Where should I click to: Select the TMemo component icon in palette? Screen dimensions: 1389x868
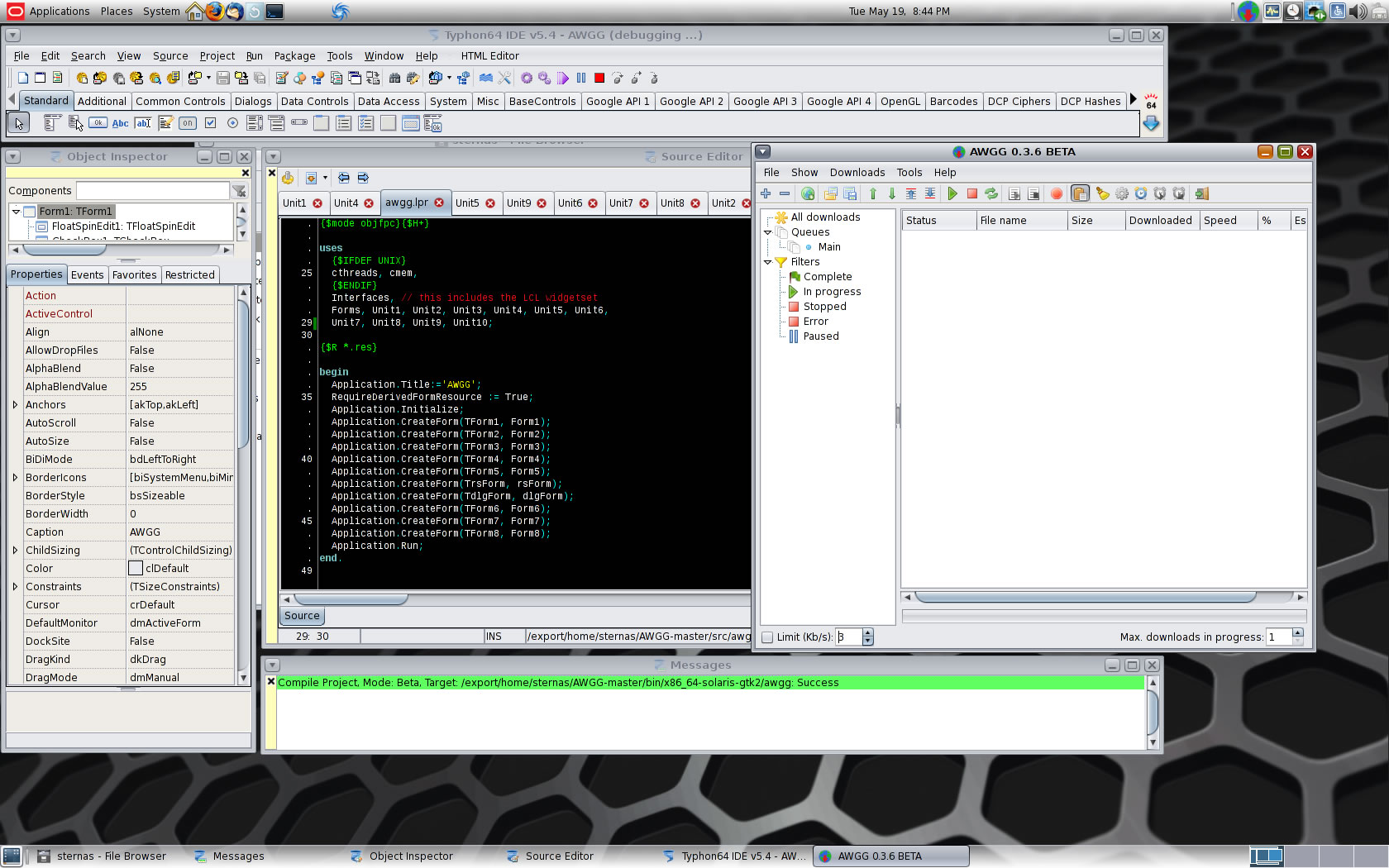click(x=165, y=123)
